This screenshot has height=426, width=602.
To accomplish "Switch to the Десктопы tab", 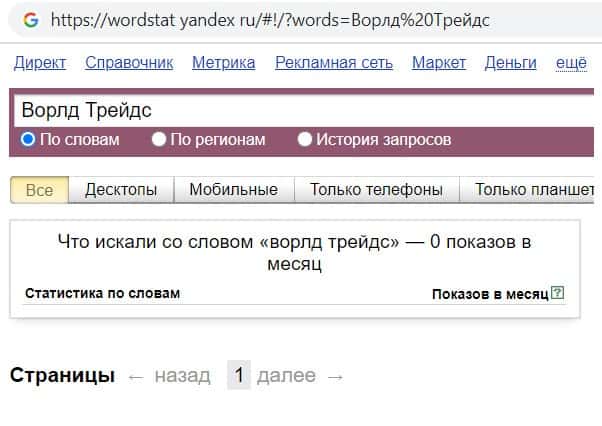I will (x=121, y=190).
